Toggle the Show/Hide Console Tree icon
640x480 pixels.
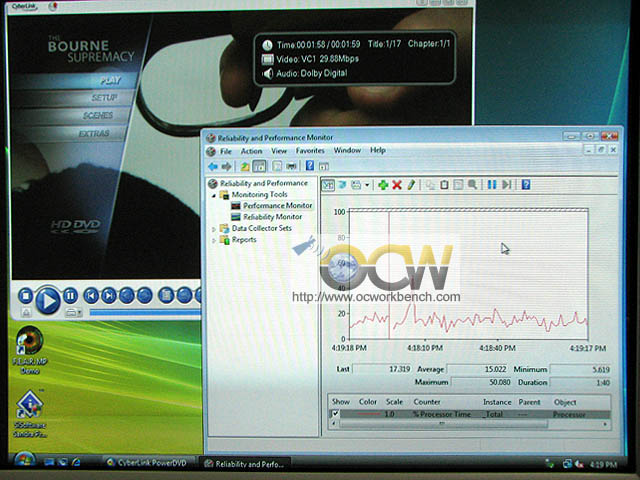click(259, 166)
